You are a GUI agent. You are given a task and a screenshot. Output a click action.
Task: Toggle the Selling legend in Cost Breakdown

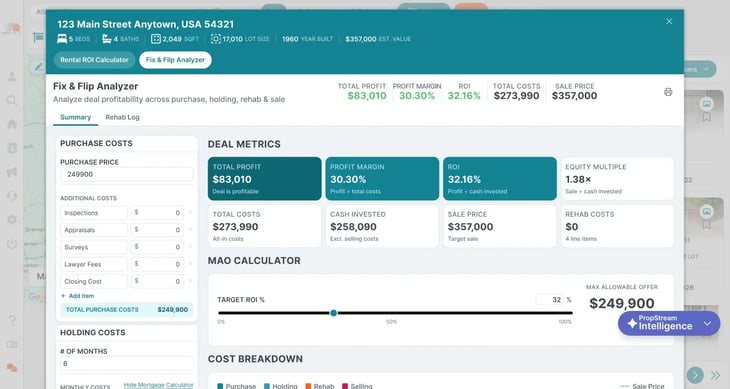tap(357, 386)
